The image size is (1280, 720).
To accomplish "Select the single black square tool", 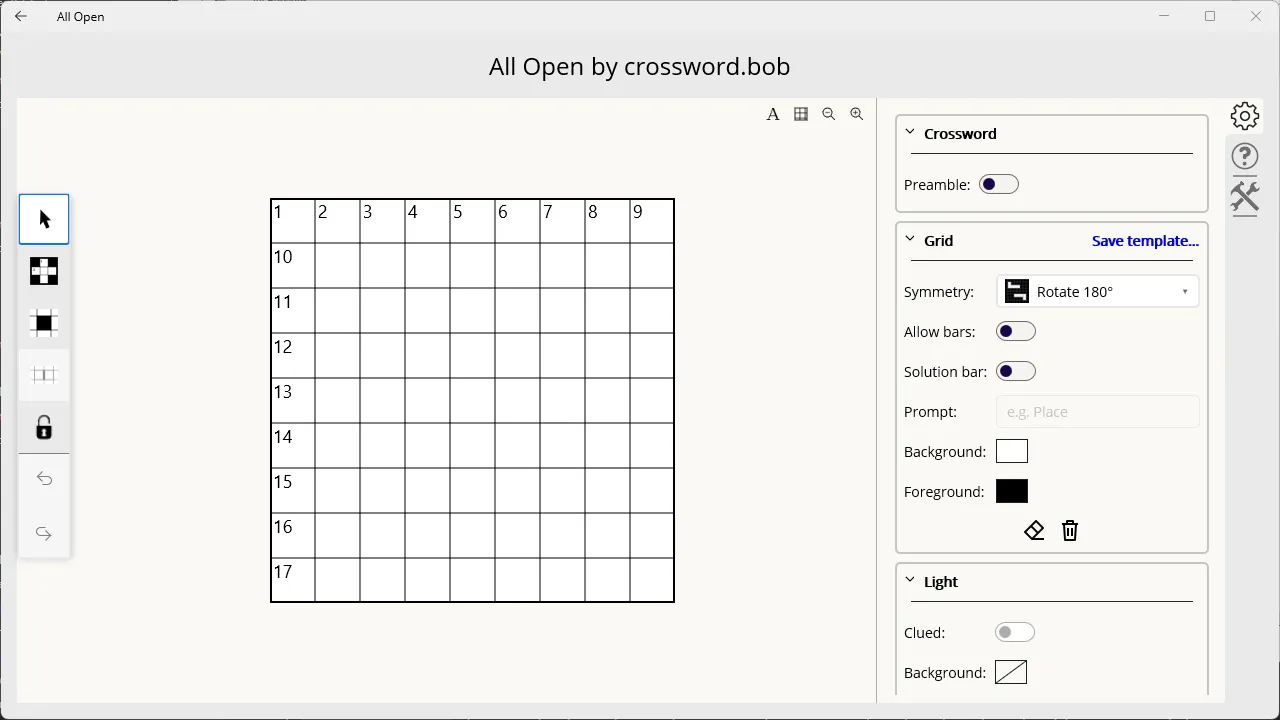I will (44, 323).
